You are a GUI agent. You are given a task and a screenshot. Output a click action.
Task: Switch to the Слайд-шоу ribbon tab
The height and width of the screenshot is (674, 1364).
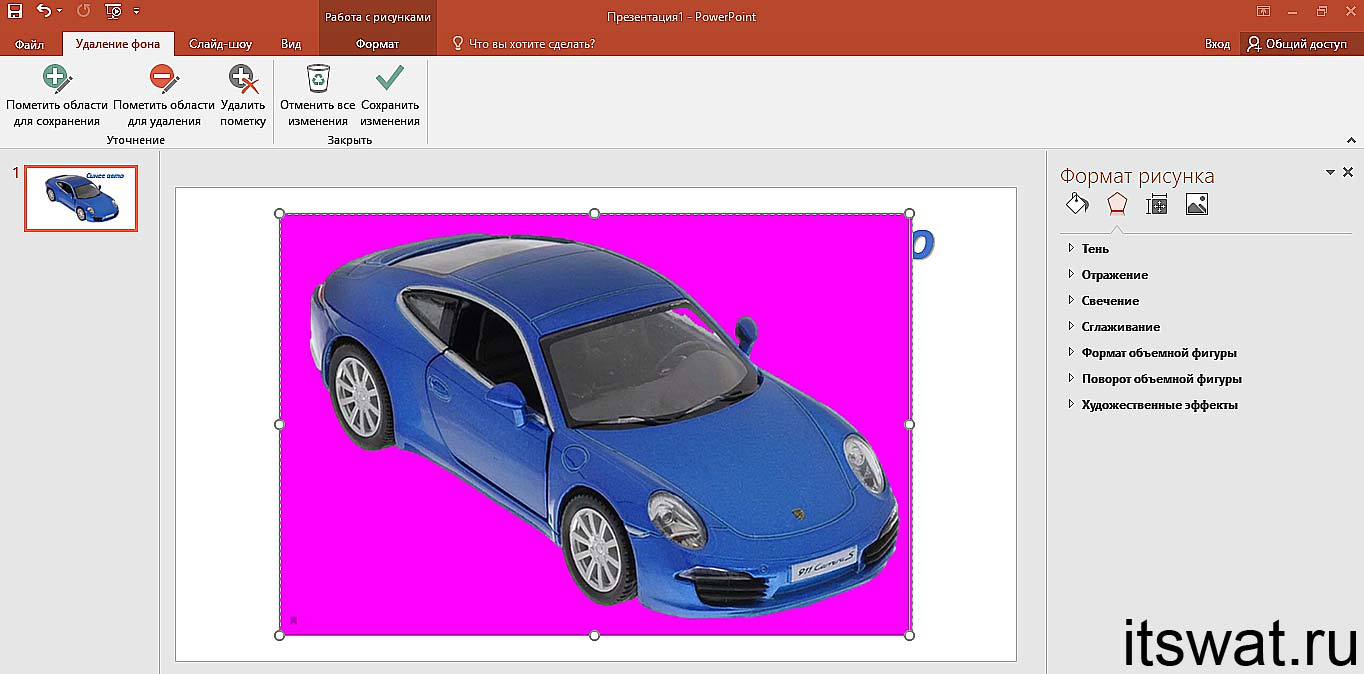(220, 44)
